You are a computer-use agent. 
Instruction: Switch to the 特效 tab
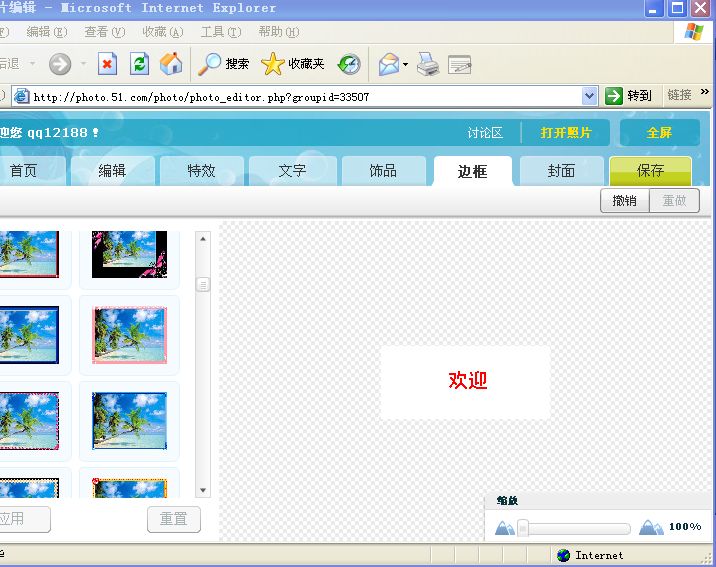click(201, 171)
